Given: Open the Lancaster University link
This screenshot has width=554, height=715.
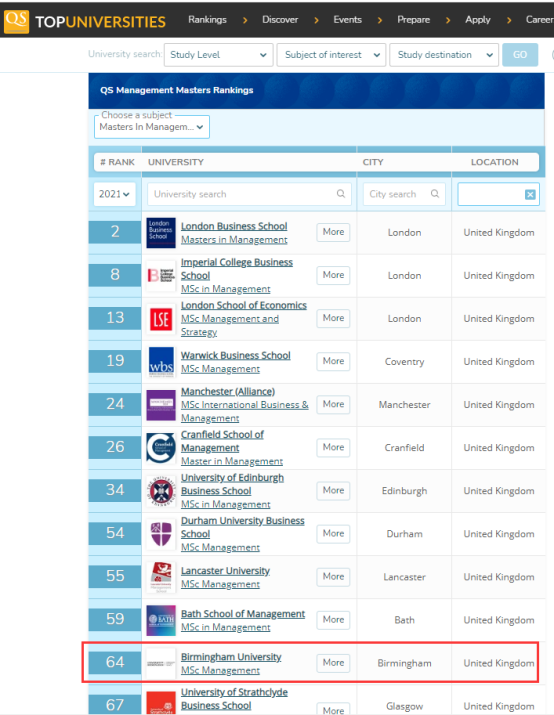Looking at the screenshot, I should point(225,570).
